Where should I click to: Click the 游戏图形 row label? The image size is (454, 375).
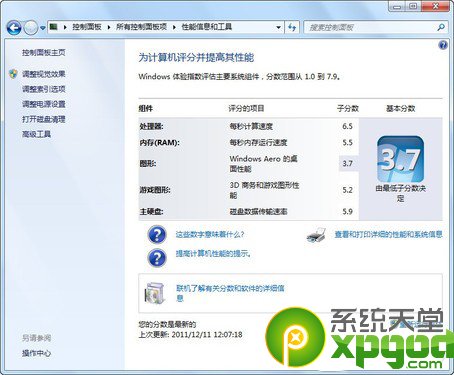[155, 190]
